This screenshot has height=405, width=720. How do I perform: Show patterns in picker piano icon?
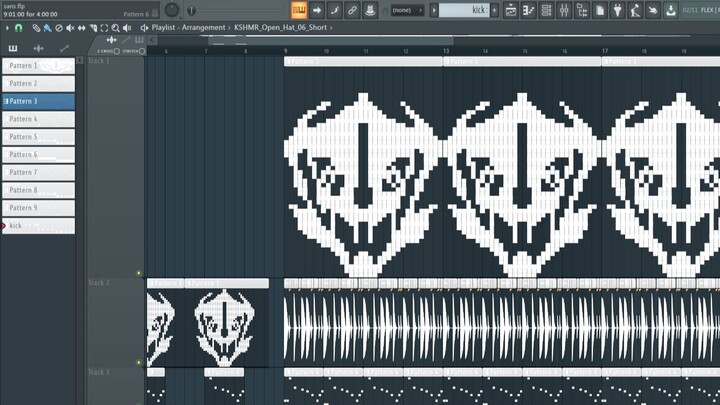[13, 48]
